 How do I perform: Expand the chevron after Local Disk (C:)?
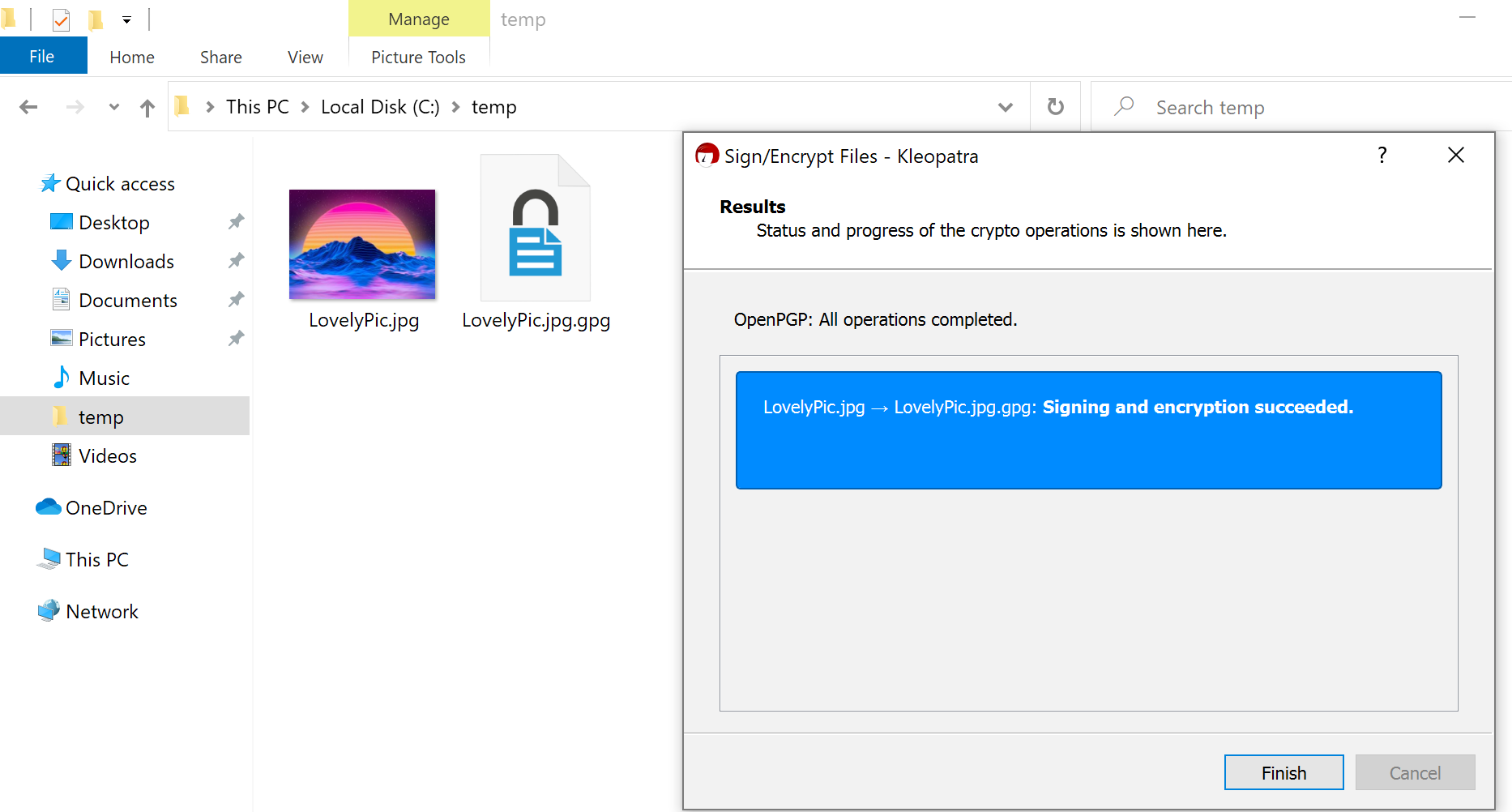456,107
